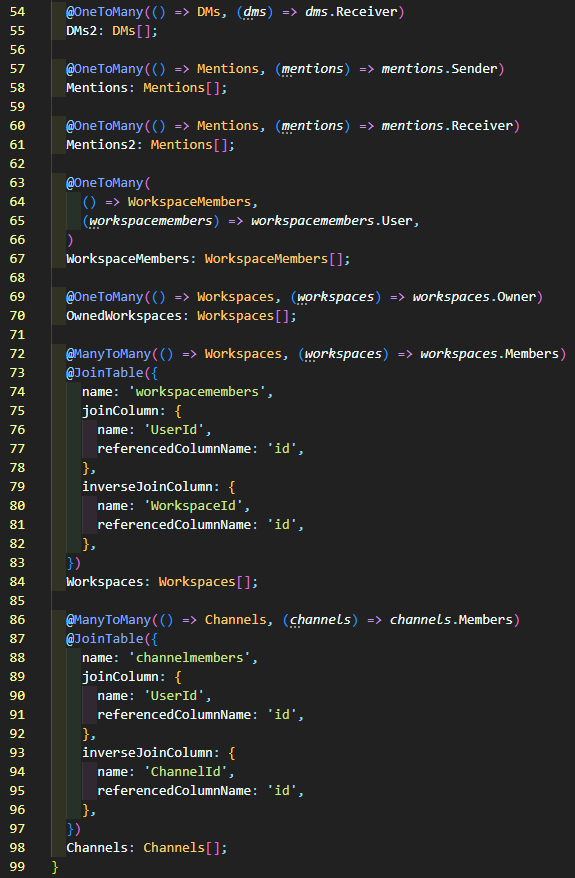Click WorkspaceMembers type on line 64

(x=189, y=202)
